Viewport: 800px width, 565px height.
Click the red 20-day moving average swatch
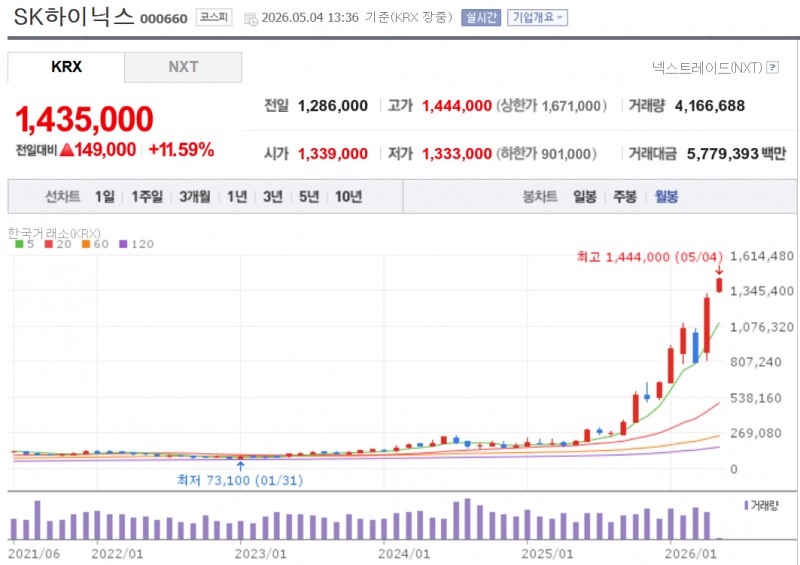49,244
